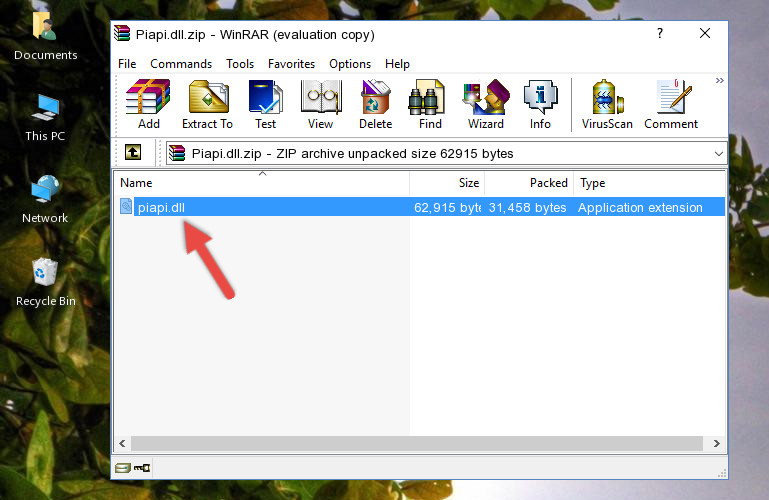The height and width of the screenshot is (500, 769).
Task: Click the Application extension type cell
Action: pos(640,207)
